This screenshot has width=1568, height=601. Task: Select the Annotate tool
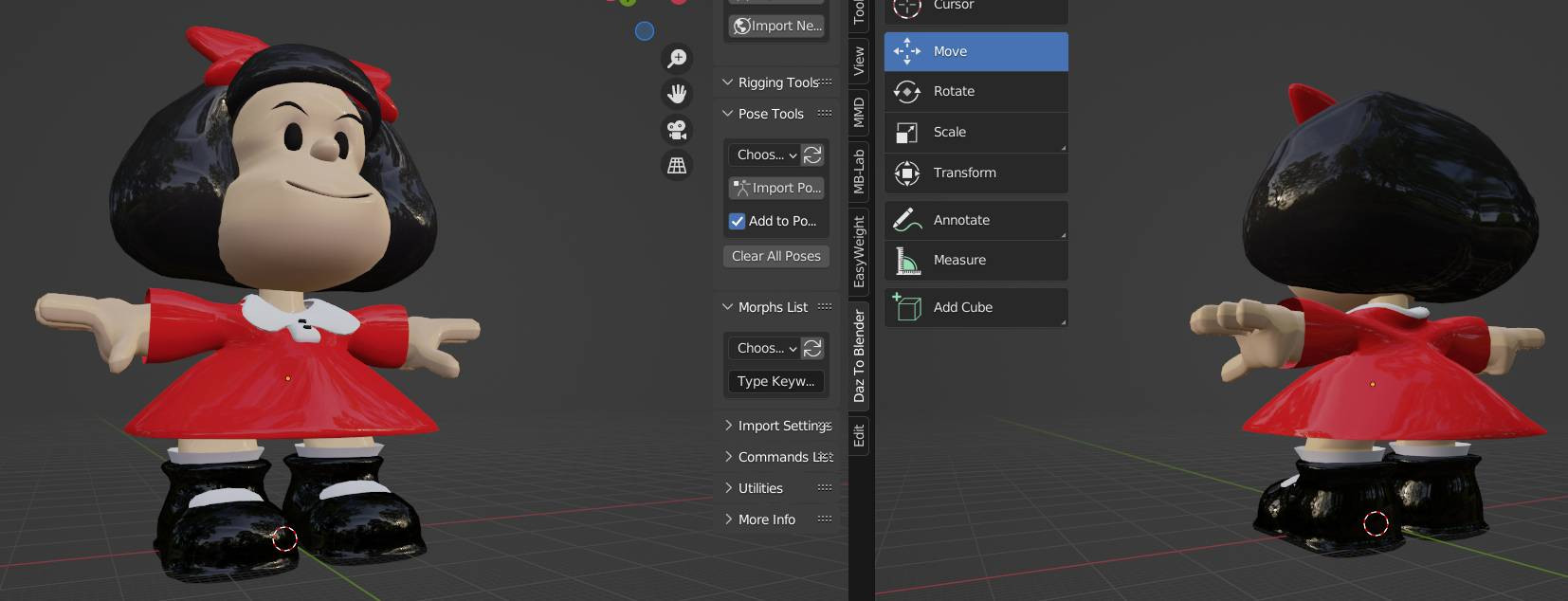point(975,220)
